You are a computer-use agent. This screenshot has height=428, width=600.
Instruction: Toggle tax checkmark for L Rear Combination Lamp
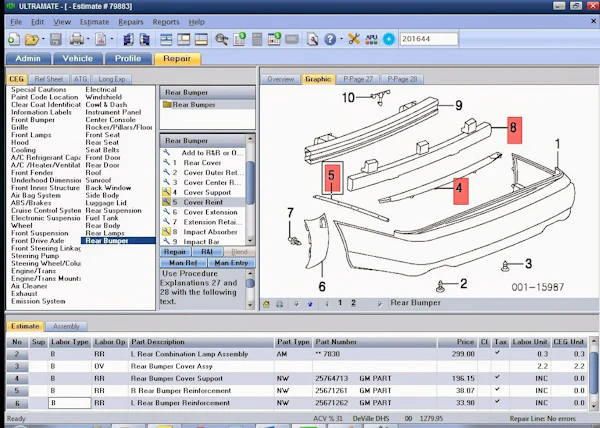(x=497, y=353)
